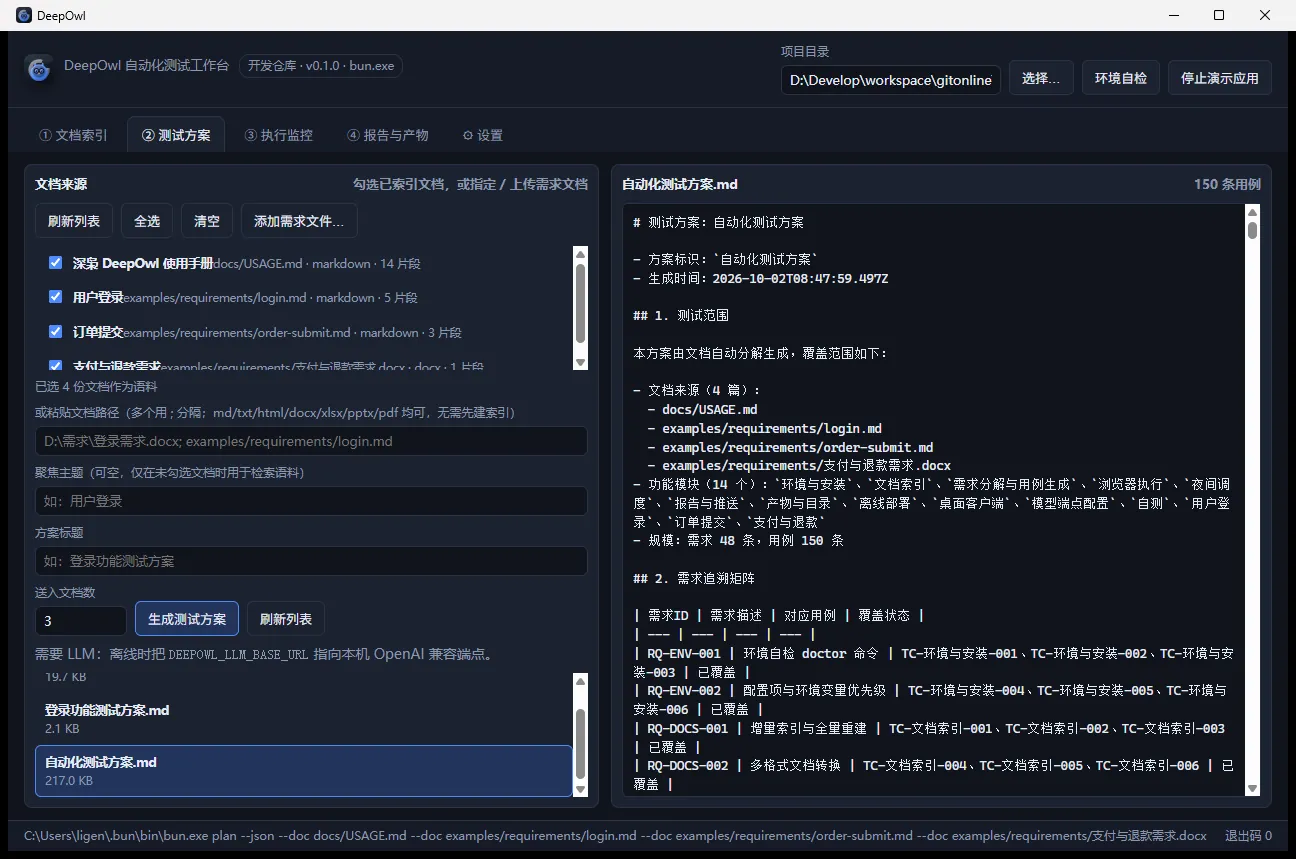
Task: Run the 环境自检 check
Action: click(1121, 78)
